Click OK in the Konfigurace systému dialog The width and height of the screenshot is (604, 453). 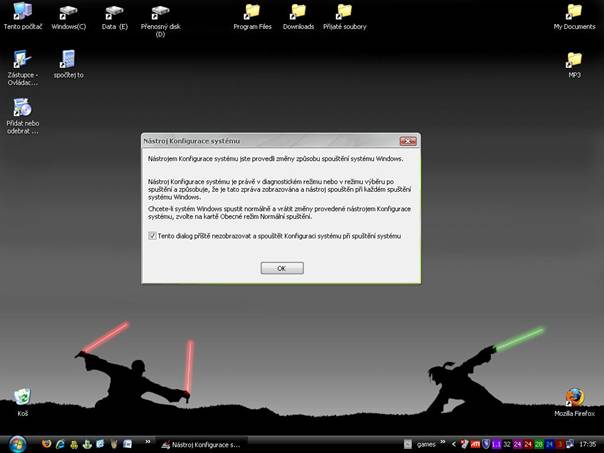[282, 268]
